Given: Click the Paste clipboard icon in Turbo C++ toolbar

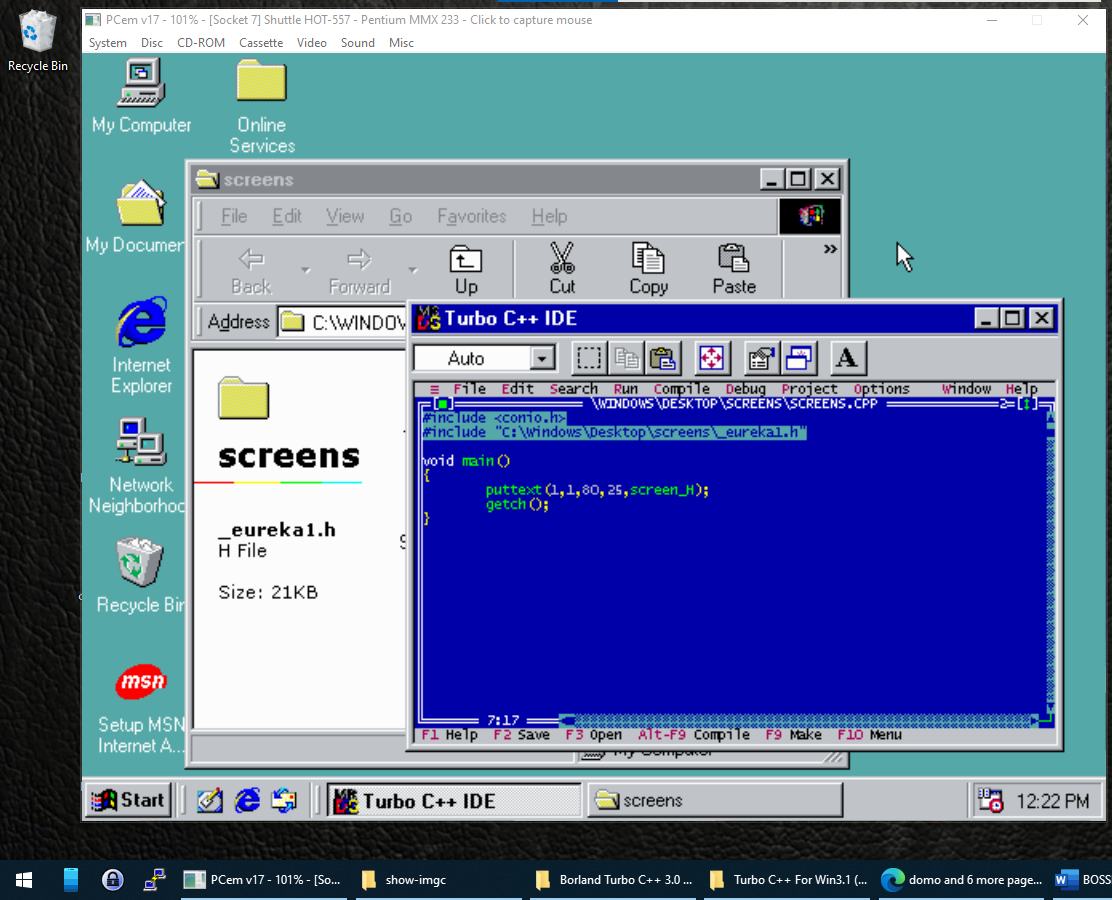Looking at the screenshot, I should (663, 358).
